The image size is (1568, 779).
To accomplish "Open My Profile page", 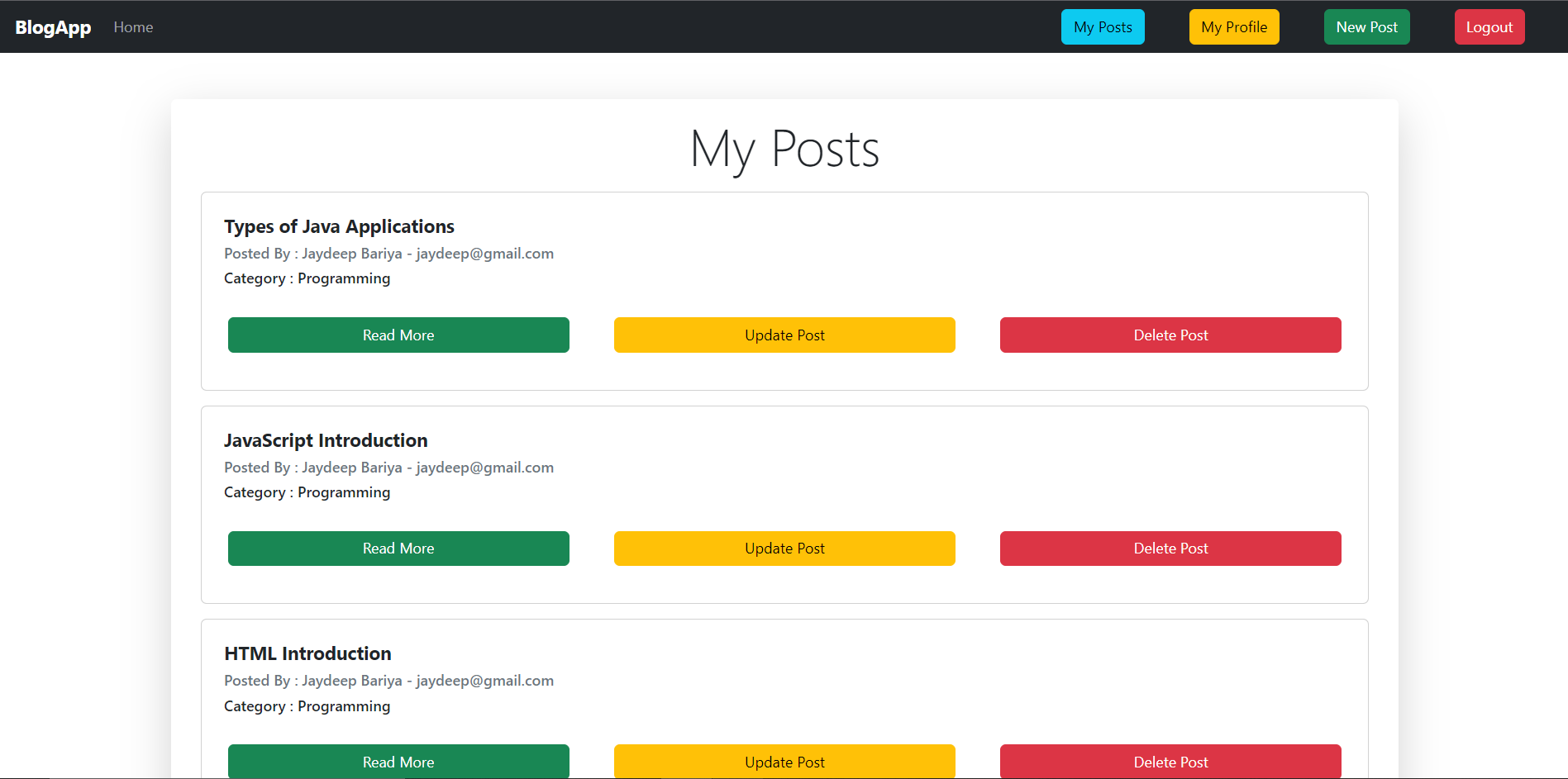I will click(1233, 26).
